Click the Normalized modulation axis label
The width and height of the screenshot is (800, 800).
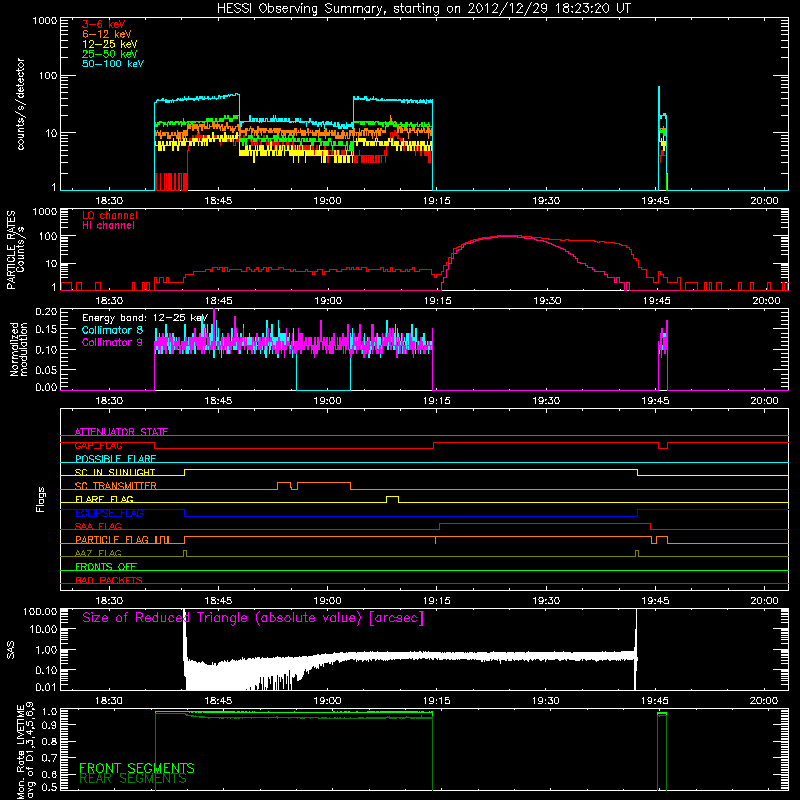(19, 349)
